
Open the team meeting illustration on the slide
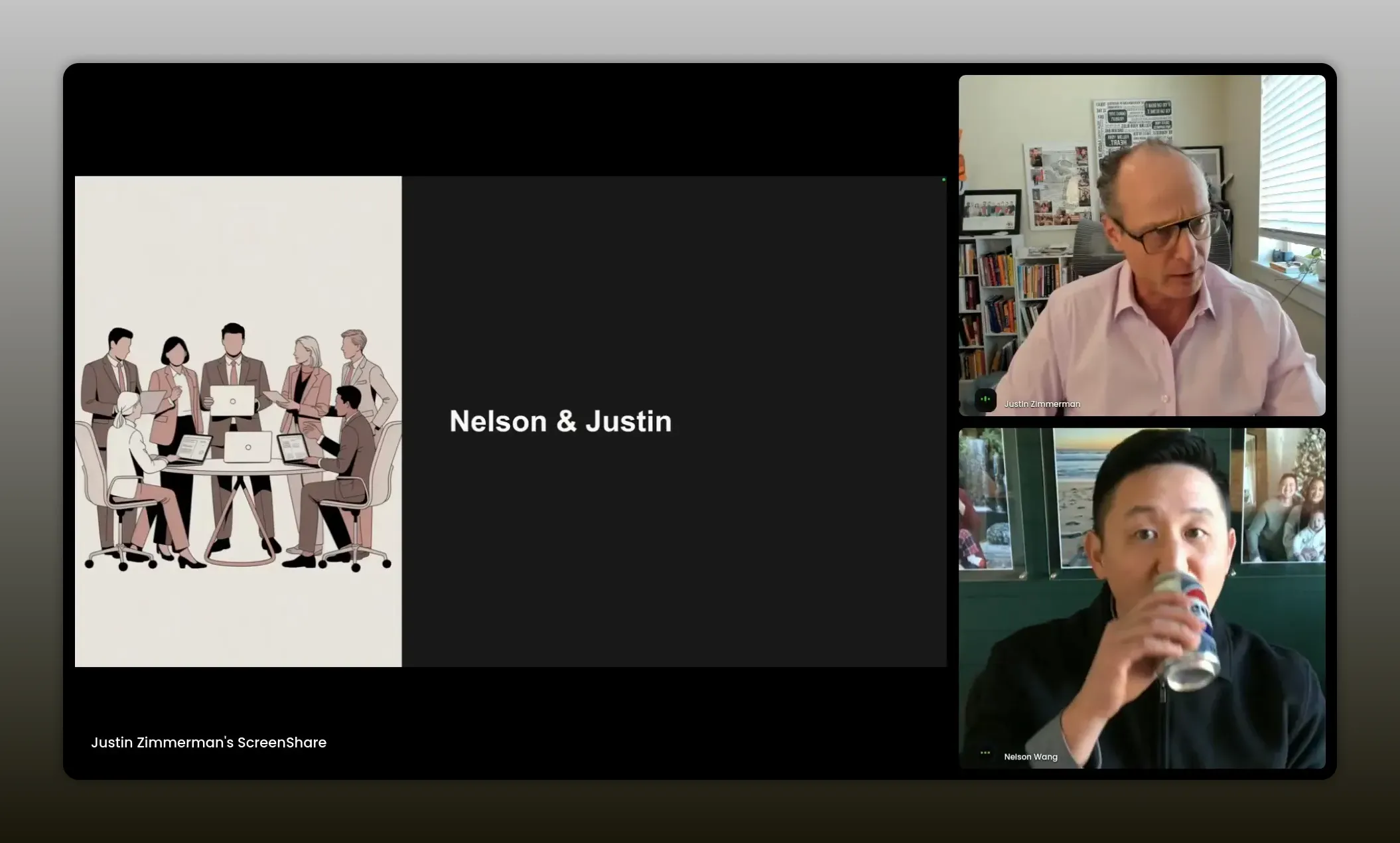tap(238, 421)
